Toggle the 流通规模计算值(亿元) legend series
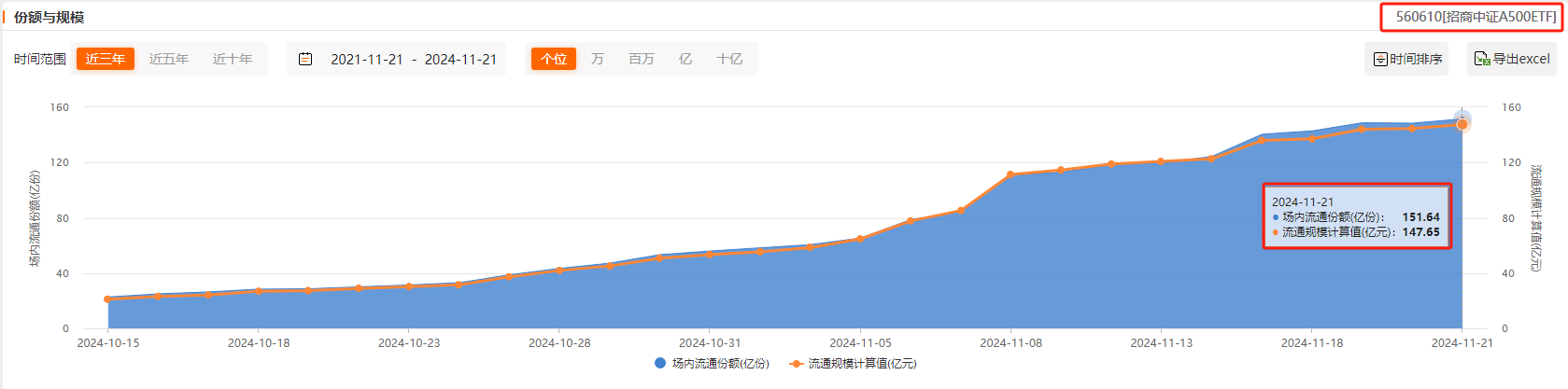Screen dimensions: 1568x389 click(x=854, y=364)
